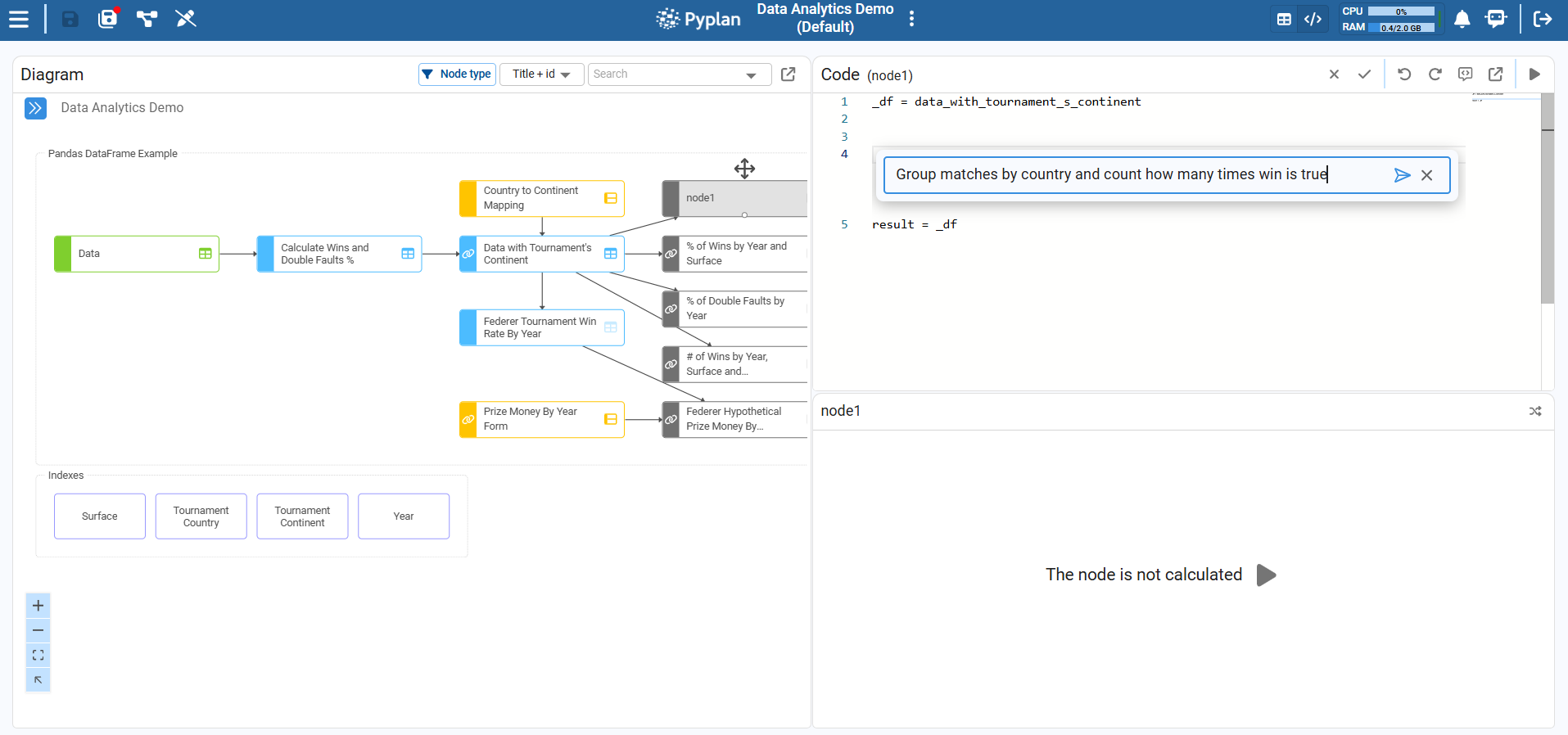Open Data Analytics Demo options menu

tap(911, 19)
